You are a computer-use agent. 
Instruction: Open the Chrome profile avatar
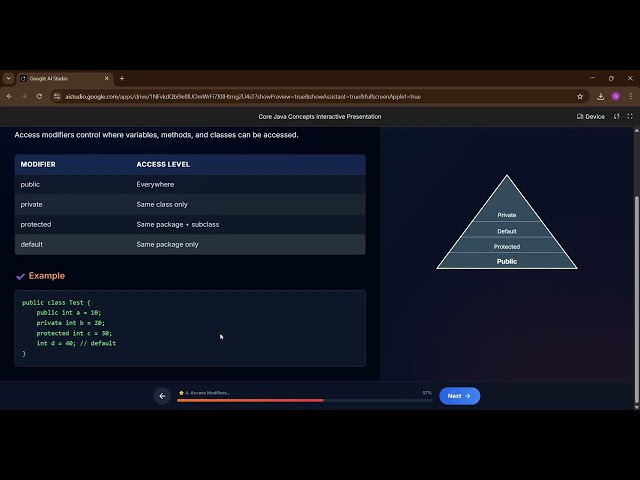click(615, 96)
